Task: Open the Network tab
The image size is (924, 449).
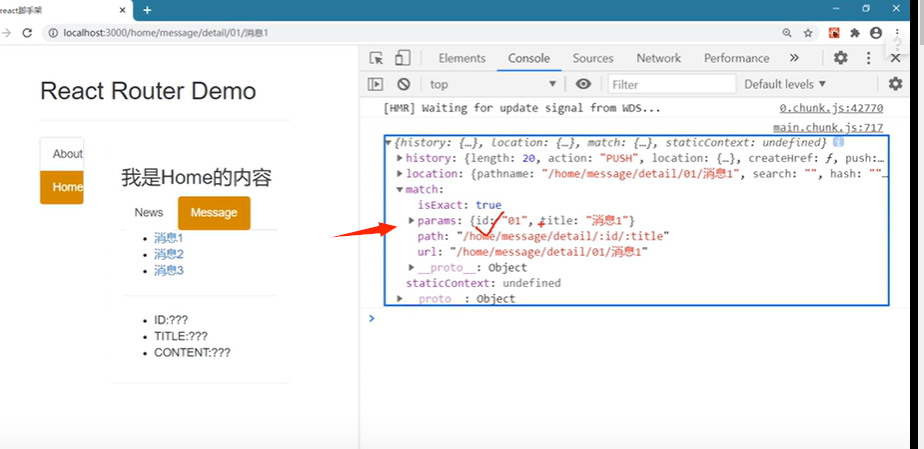Action: tap(658, 58)
